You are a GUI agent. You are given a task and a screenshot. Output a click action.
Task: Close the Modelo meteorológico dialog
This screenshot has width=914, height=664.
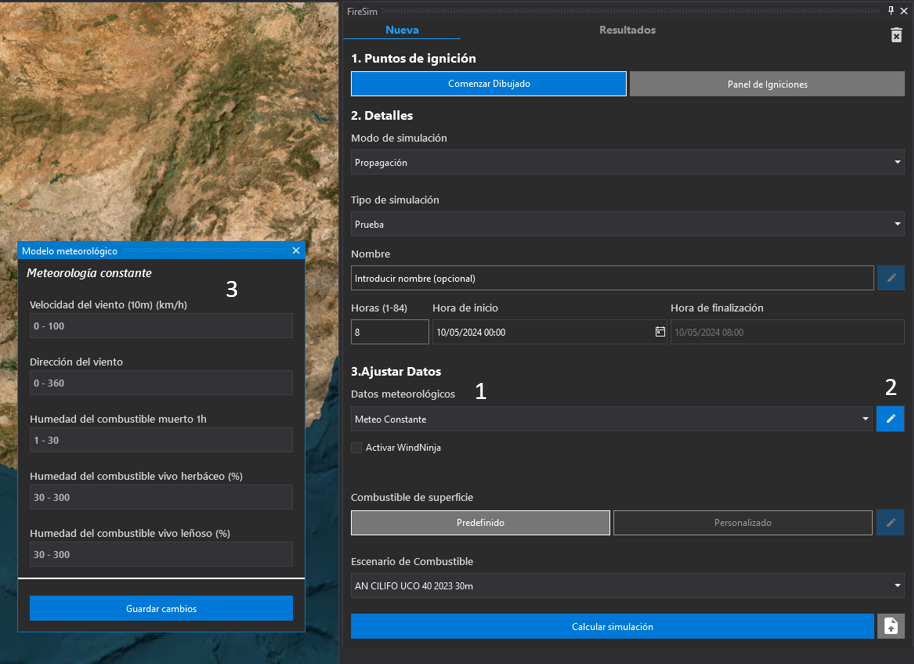[296, 251]
